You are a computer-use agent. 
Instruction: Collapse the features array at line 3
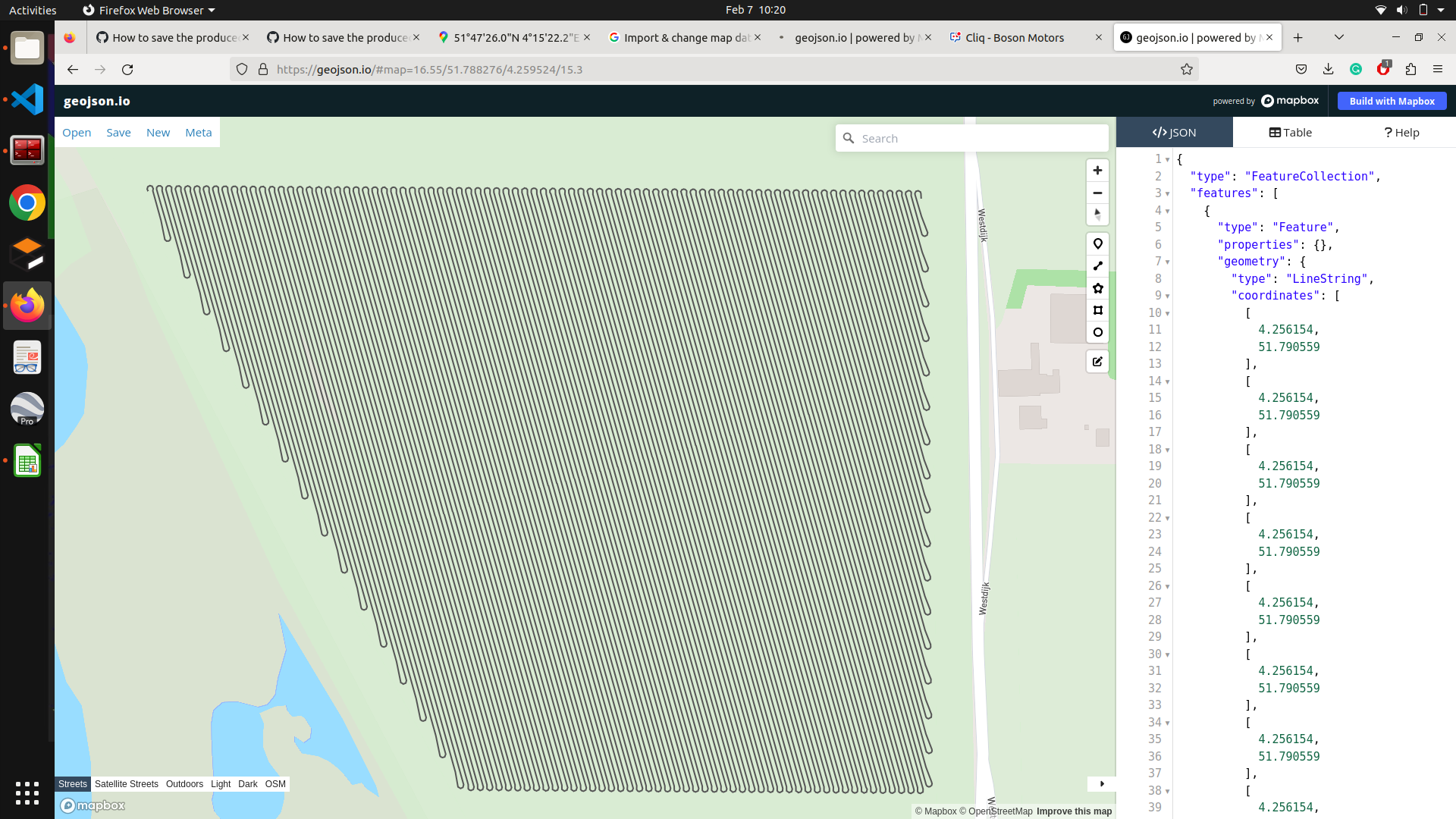click(1168, 193)
